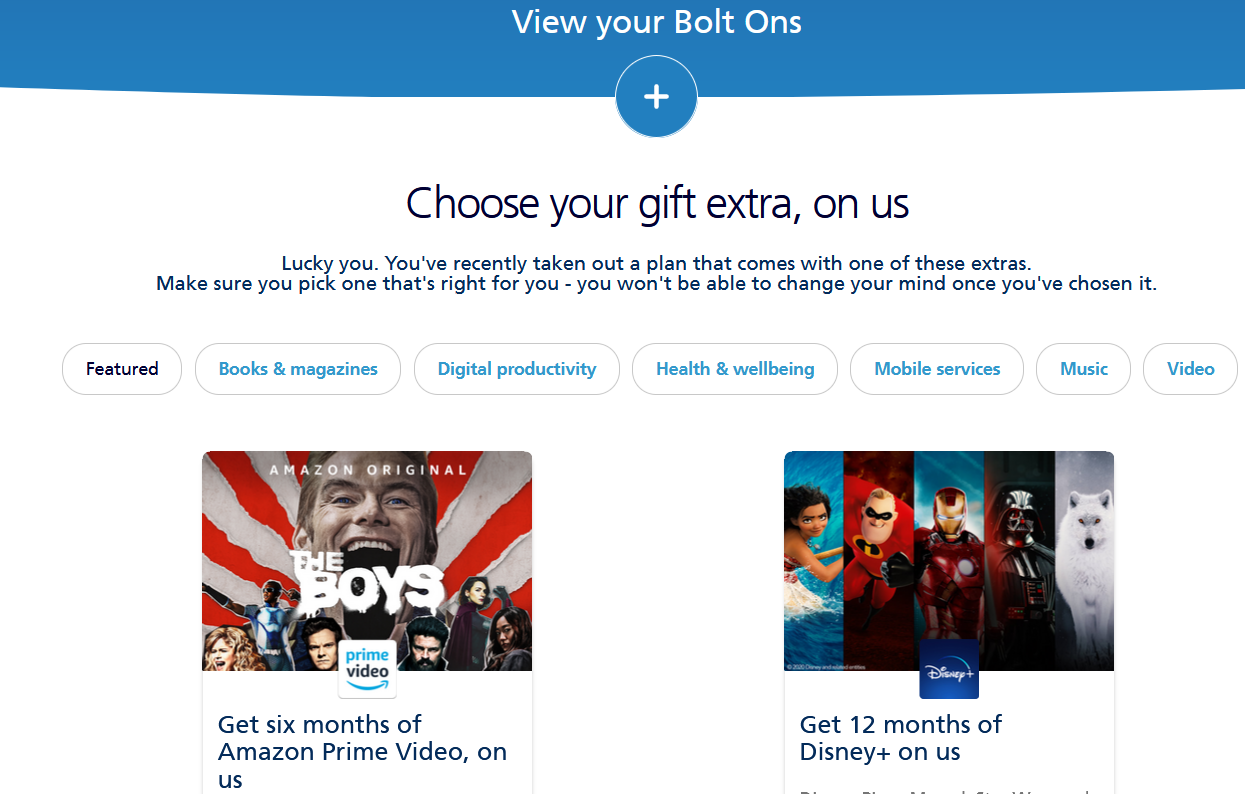This screenshot has width=1245, height=794.
Task: Filter extras by Music
Action: coord(1083,369)
